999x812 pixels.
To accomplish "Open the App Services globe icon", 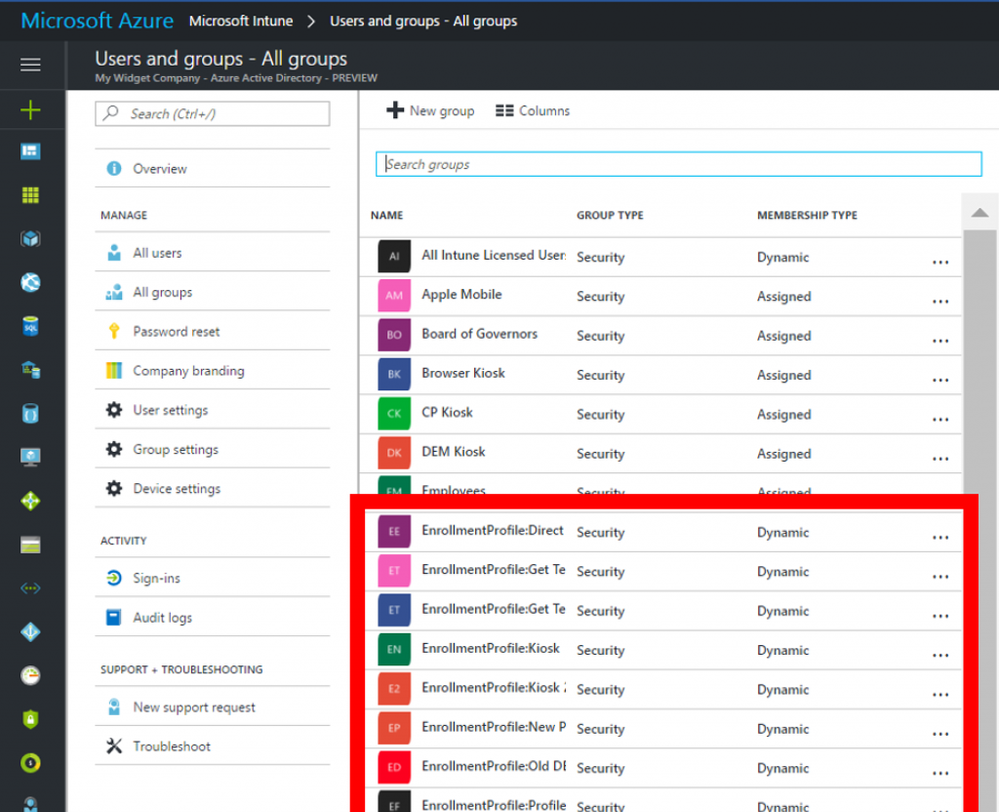I will point(30,282).
